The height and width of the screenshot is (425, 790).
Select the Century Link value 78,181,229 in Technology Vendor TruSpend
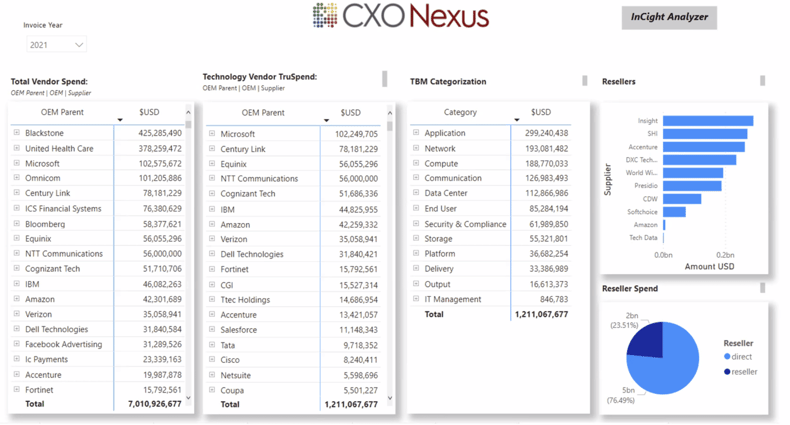358,149
